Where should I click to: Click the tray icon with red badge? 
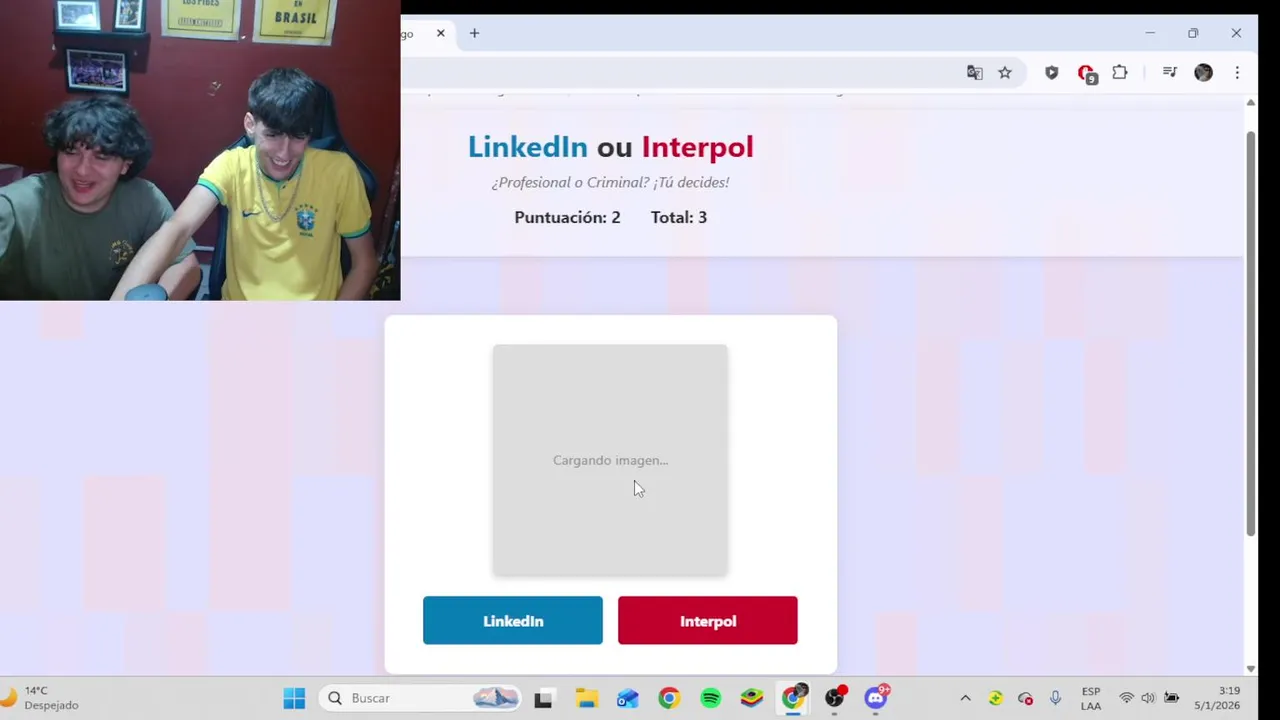(x=1025, y=698)
